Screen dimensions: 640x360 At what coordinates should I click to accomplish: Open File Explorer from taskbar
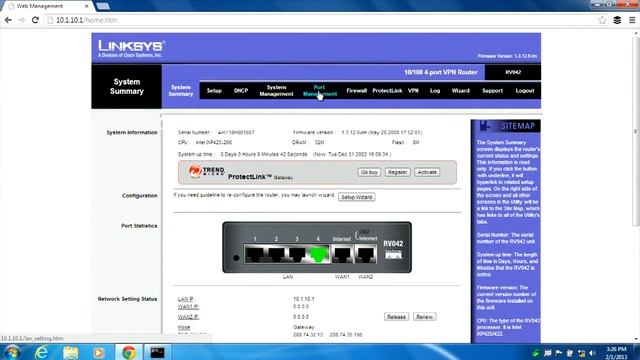tap(70, 352)
